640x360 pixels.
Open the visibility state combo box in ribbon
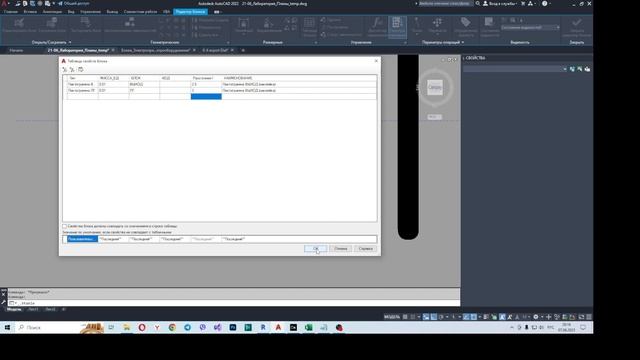pos(530,28)
